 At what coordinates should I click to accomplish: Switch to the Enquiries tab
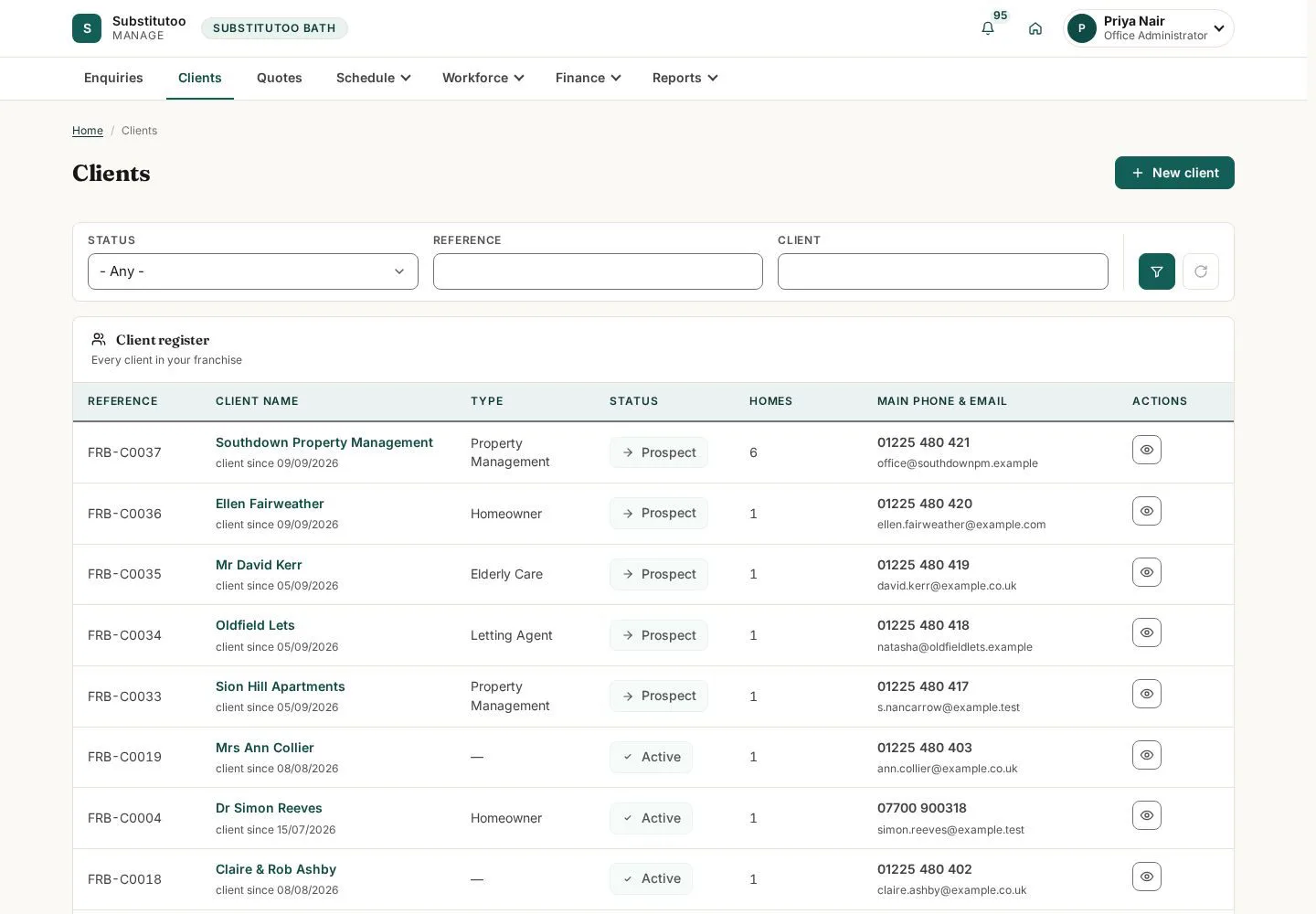coord(113,78)
